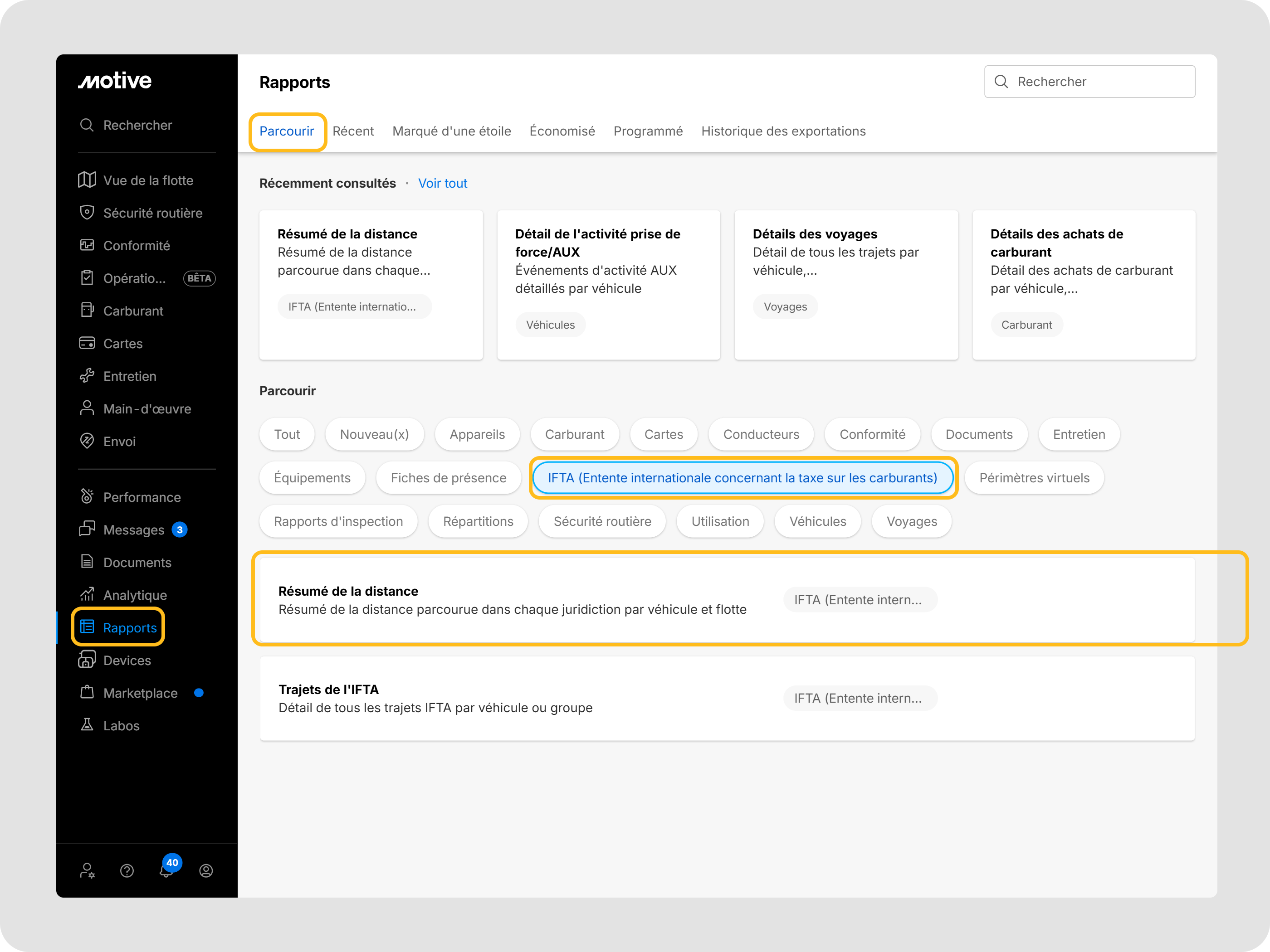Click the Sécurité routière shield icon
Viewport: 1270px width, 952px height.
point(87,213)
